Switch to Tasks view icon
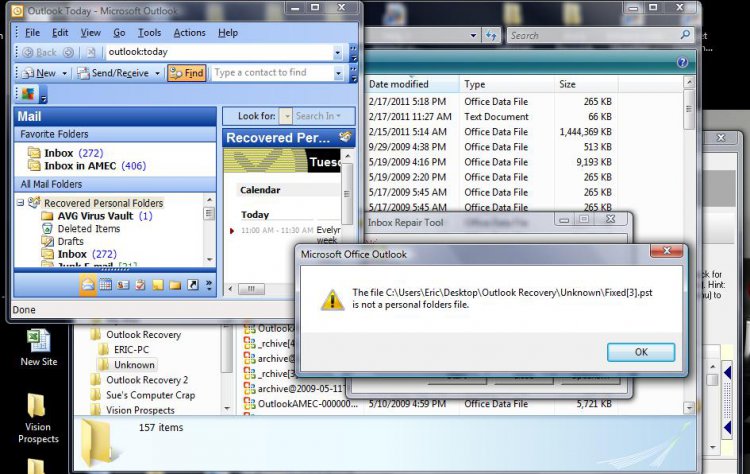 pyautogui.click(x=140, y=285)
